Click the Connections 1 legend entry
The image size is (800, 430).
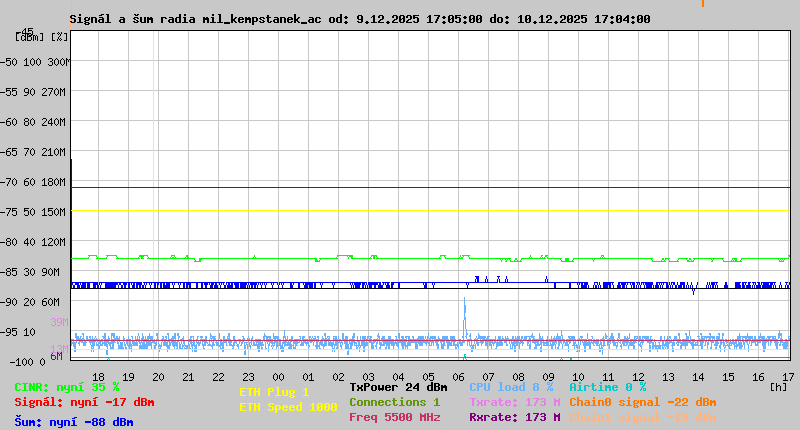[x=394, y=402]
